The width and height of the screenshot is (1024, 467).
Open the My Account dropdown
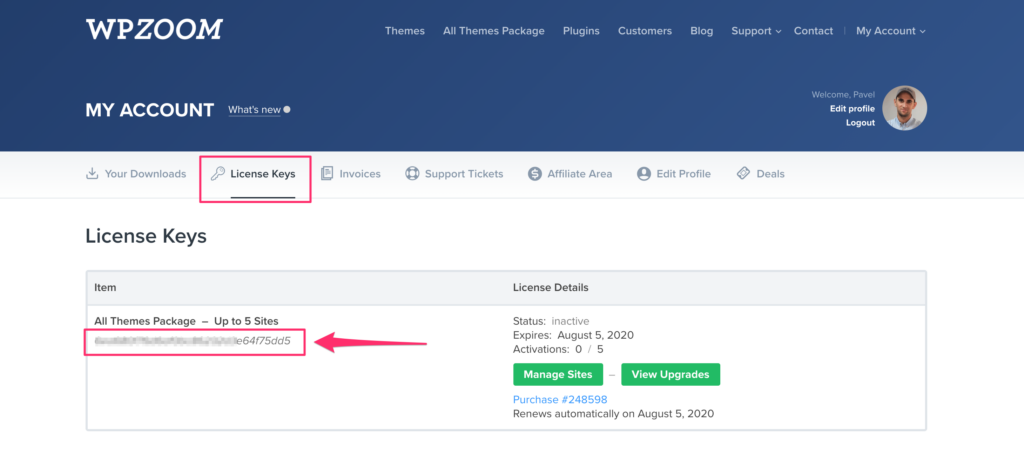tap(890, 31)
